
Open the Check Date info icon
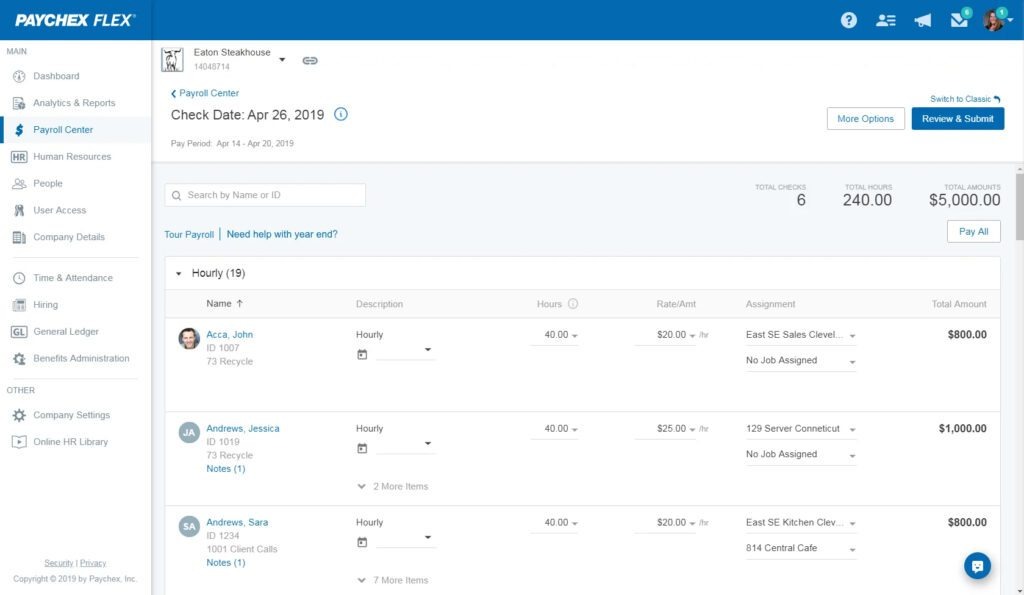point(340,115)
